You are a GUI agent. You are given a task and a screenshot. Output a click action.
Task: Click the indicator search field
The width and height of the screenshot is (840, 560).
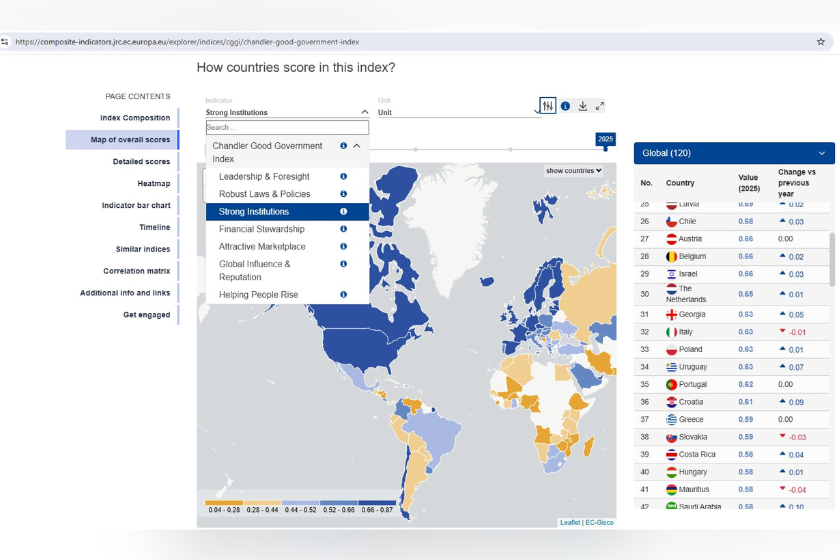point(287,128)
